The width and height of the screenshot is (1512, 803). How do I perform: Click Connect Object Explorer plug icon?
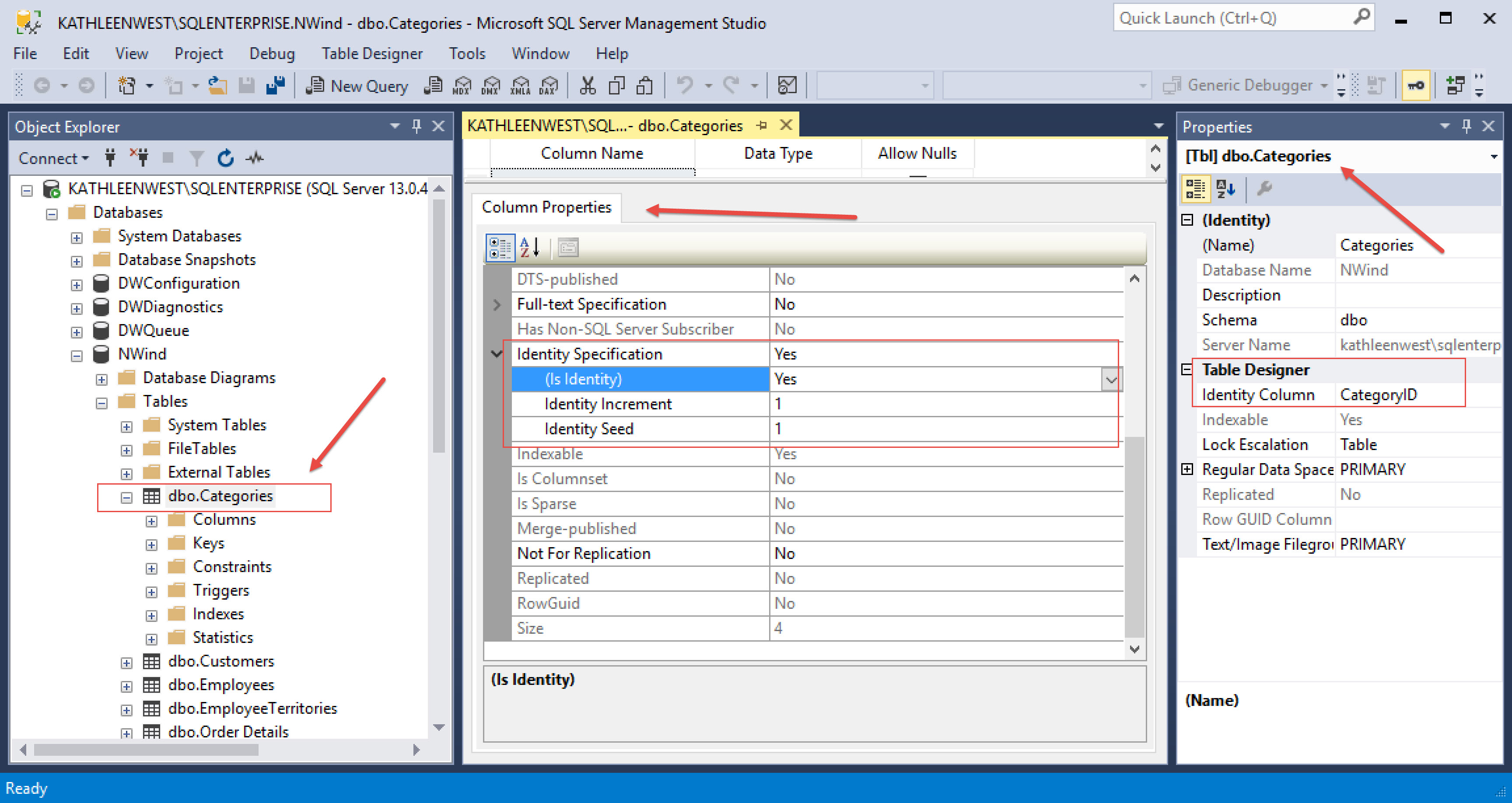(110, 157)
